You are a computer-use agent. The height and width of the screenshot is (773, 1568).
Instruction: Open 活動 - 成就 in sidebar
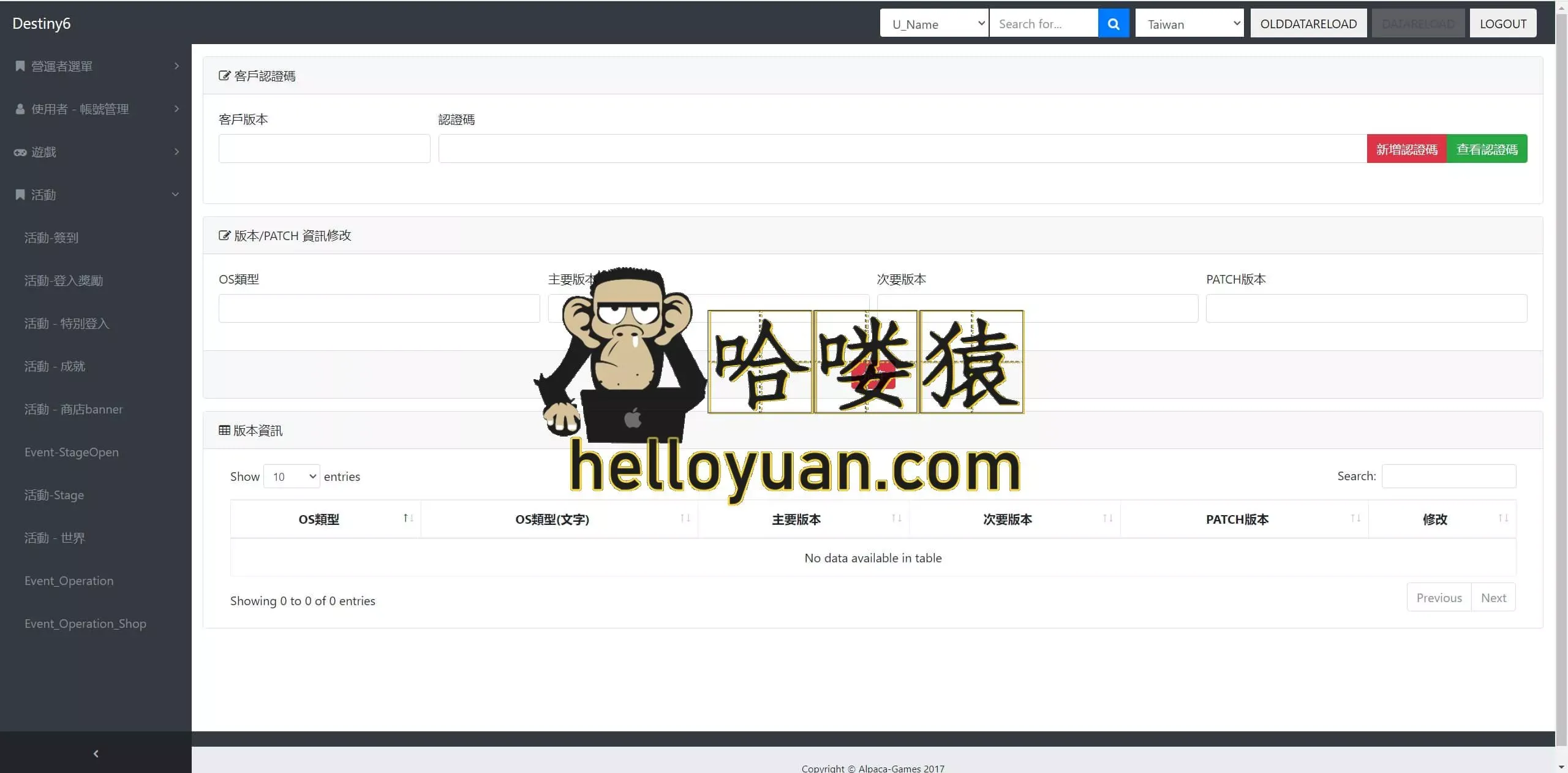click(x=55, y=366)
